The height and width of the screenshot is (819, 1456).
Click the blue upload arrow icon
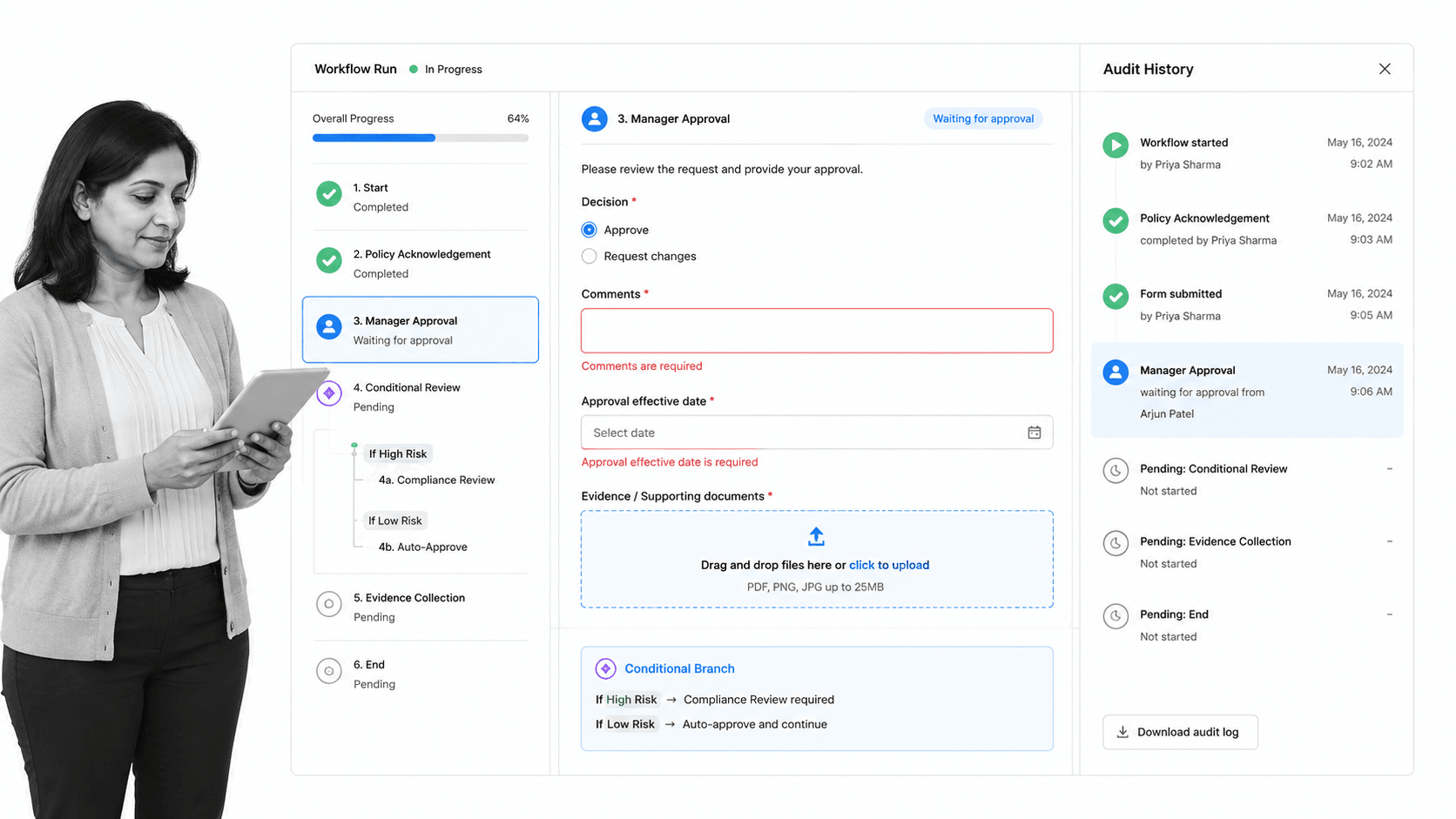[816, 537]
